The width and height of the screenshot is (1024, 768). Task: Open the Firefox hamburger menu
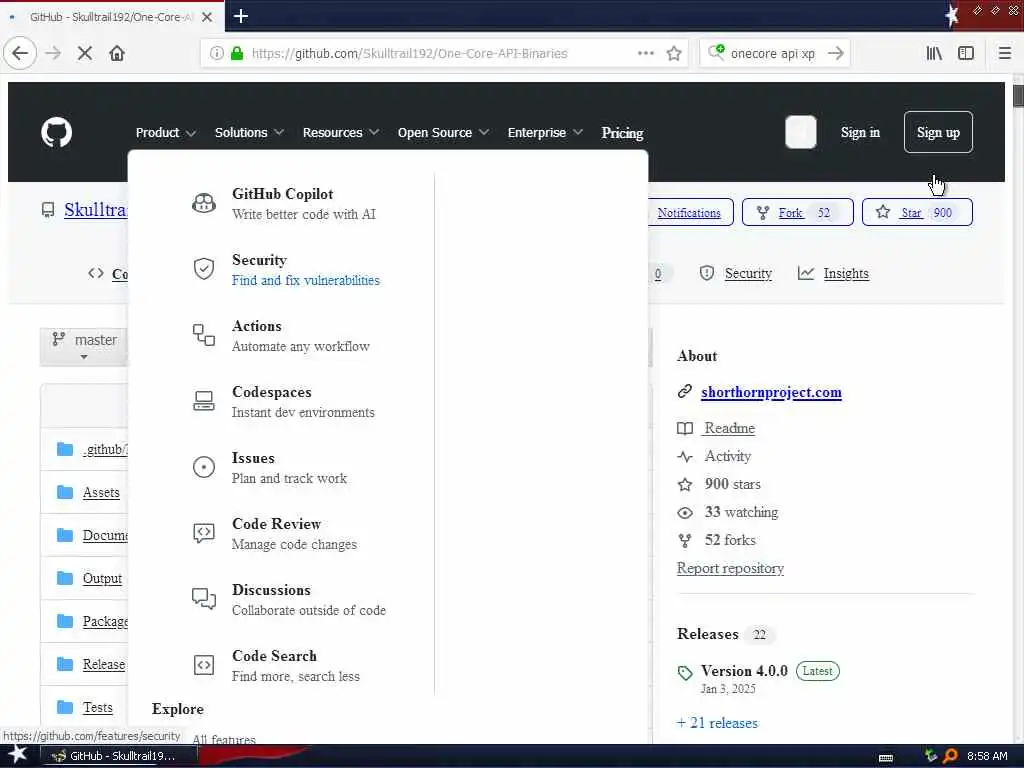pyautogui.click(x=1004, y=54)
